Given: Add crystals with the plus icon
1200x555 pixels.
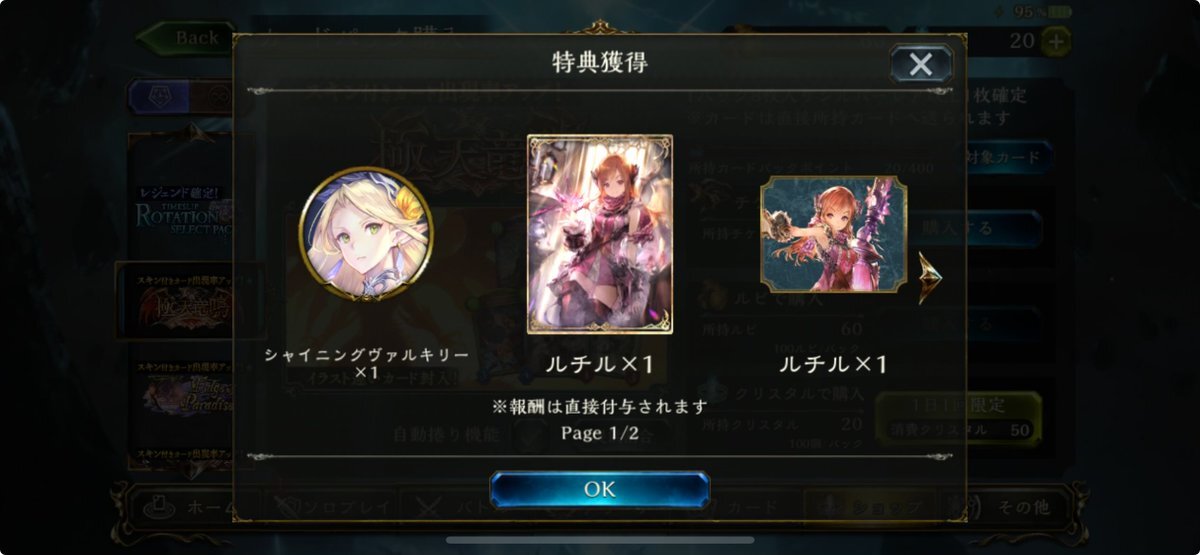Looking at the screenshot, I should click(1054, 41).
